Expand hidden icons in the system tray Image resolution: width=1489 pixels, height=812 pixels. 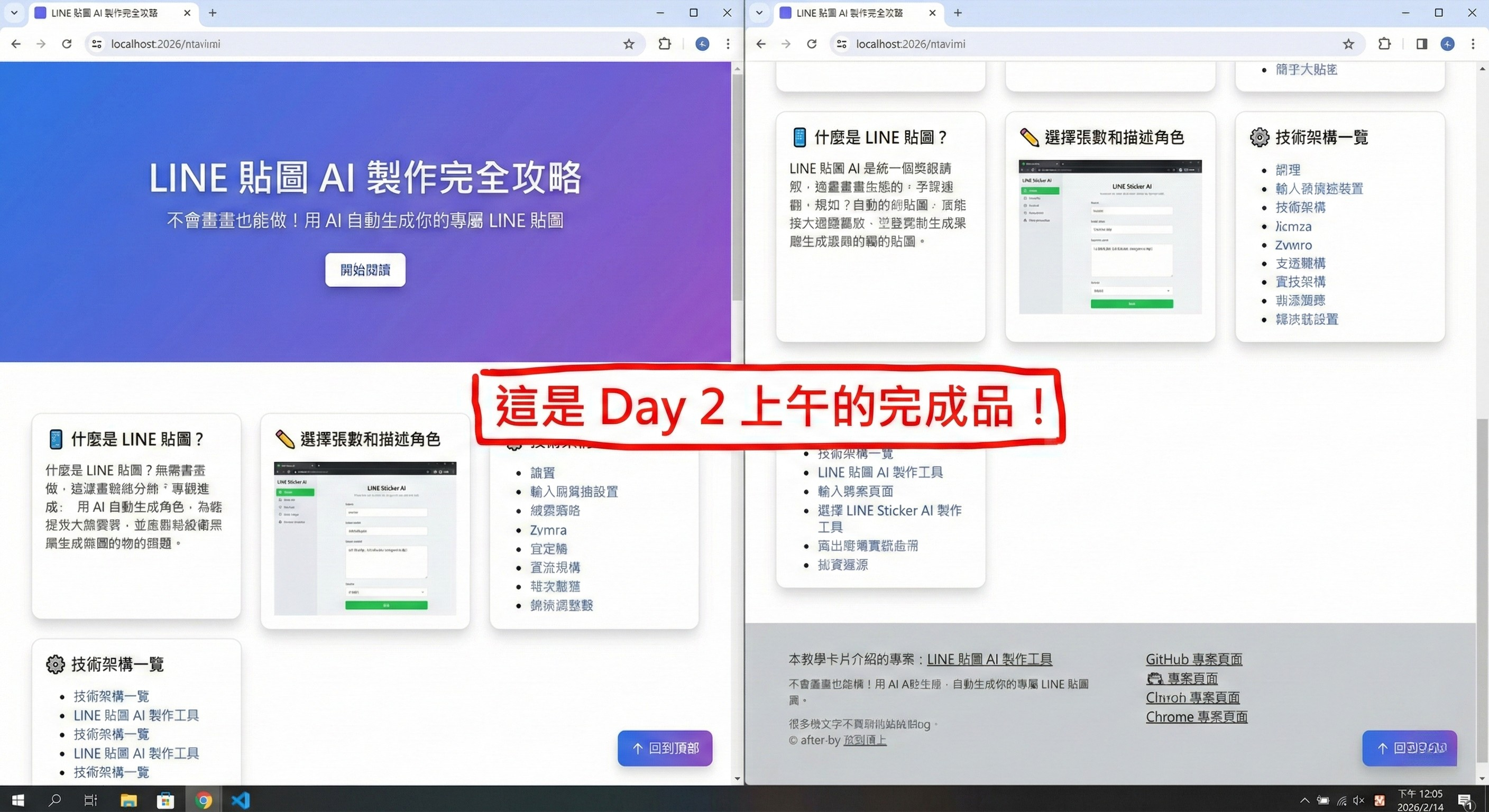(1304, 800)
